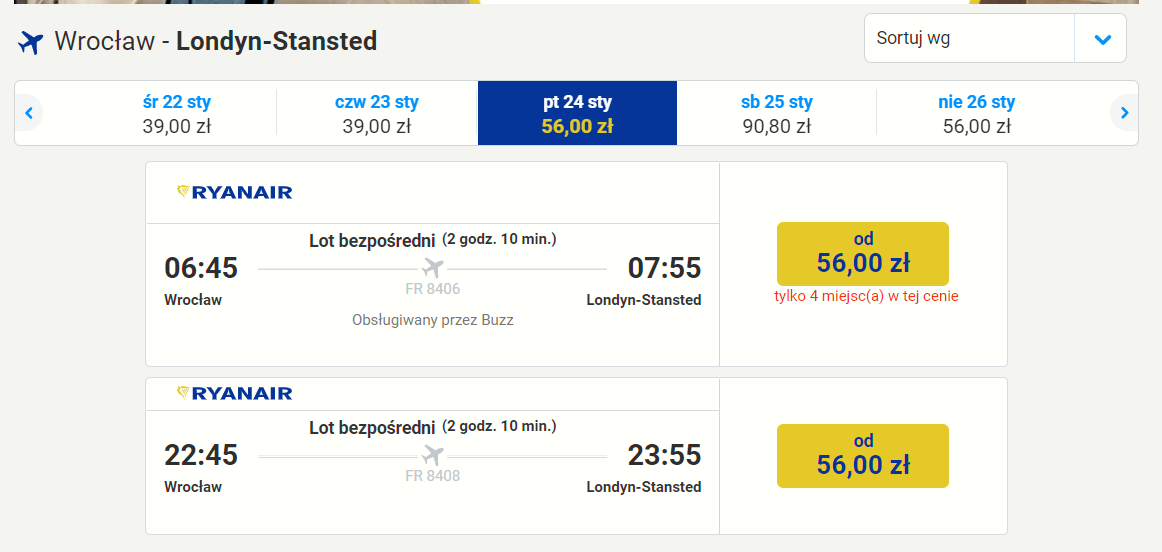The height and width of the screenshot is (552, 1162).
Task: Switch to sb 25 sty date tab
Action: (777, 113)
